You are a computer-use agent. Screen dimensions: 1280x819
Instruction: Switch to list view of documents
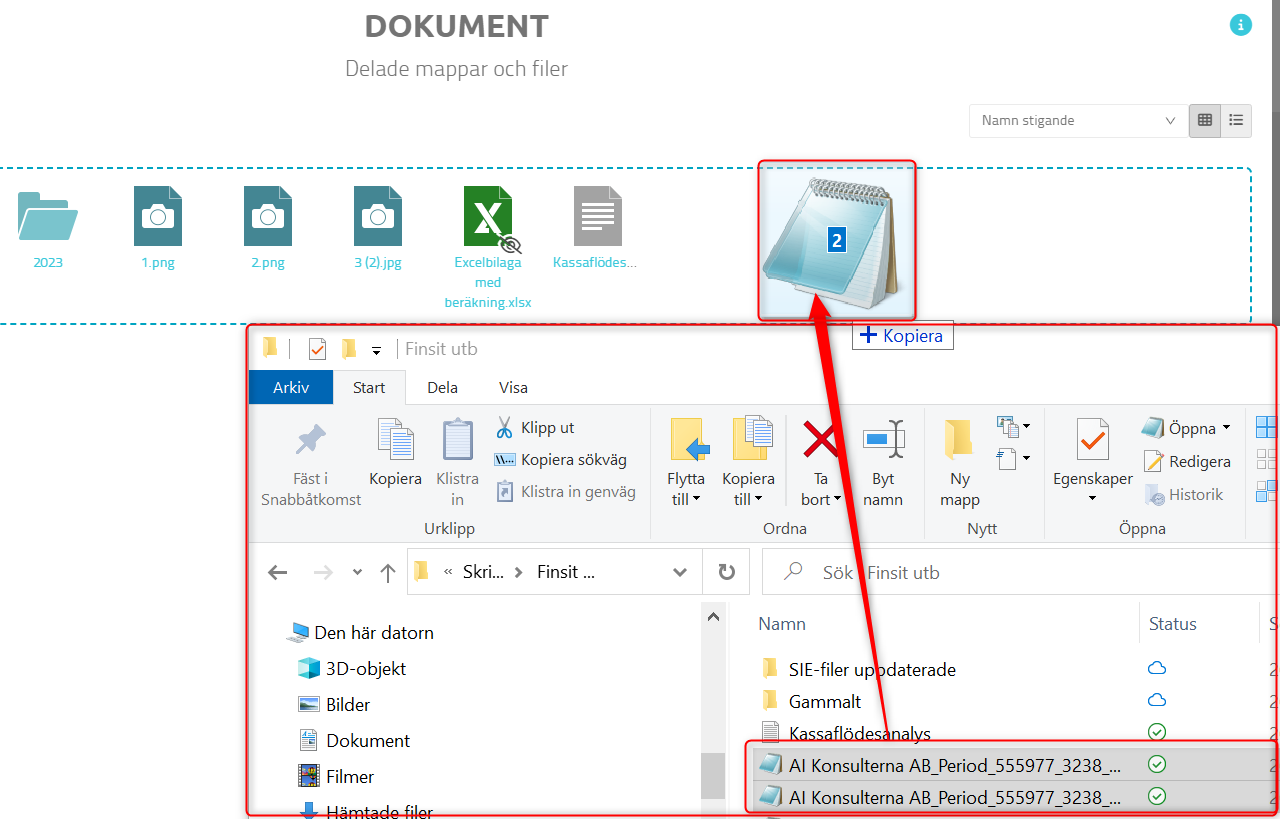click(1237, 120)
